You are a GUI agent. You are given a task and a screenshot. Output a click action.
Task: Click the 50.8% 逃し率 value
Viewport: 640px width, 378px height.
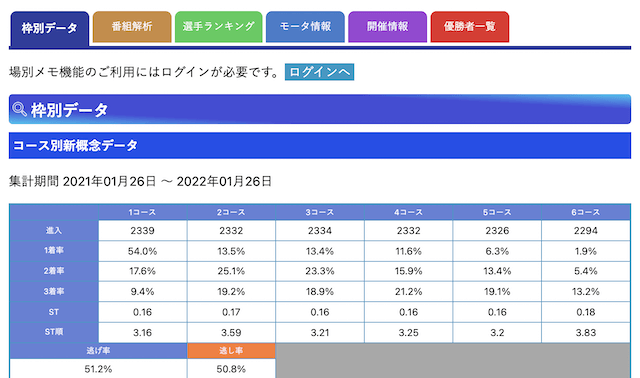231,369
